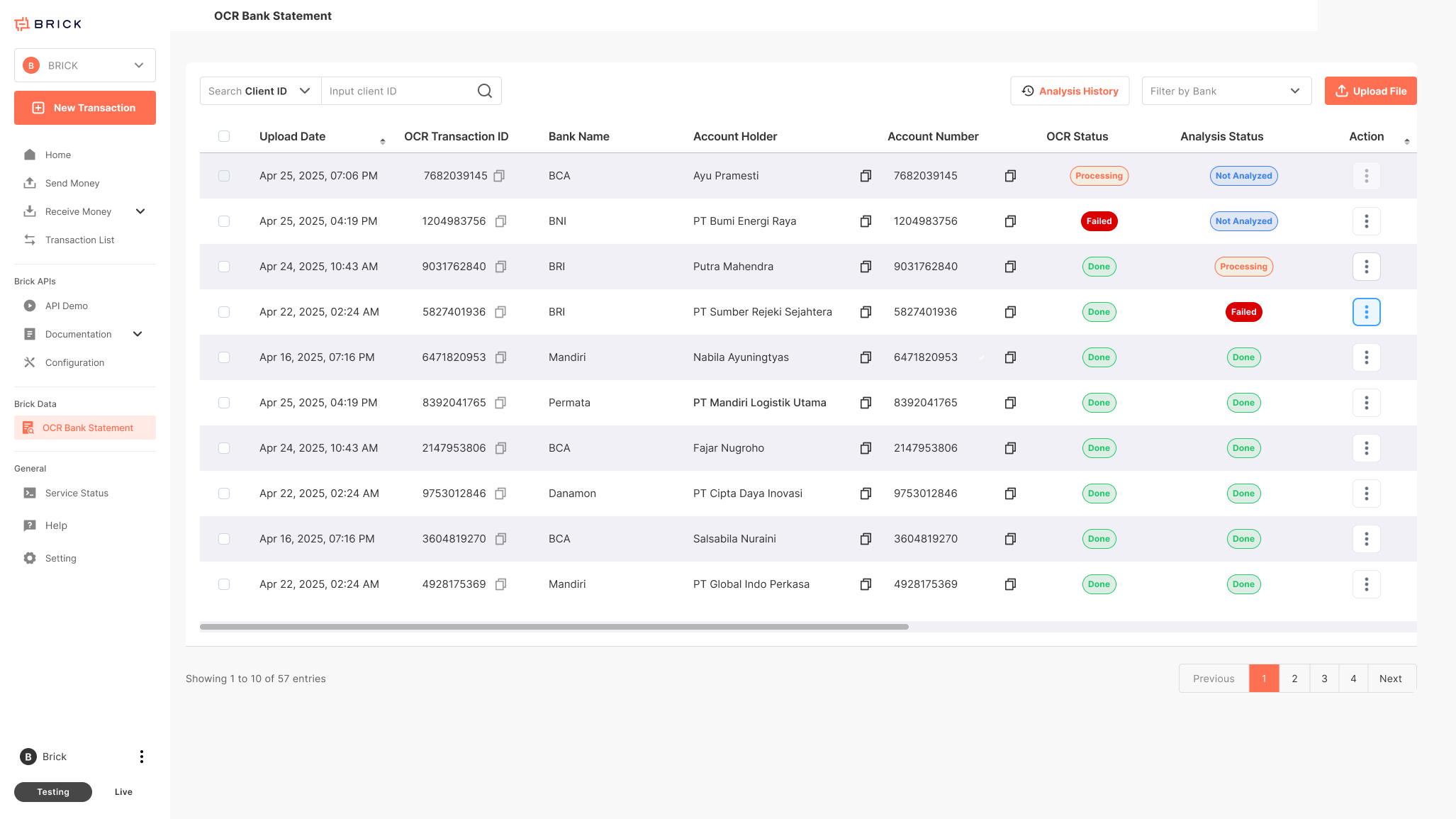Image resolution: width=1456 pixels, height=819 pixels.
Task: Tick the select-all header checkbox
Action: click(224, 136)
